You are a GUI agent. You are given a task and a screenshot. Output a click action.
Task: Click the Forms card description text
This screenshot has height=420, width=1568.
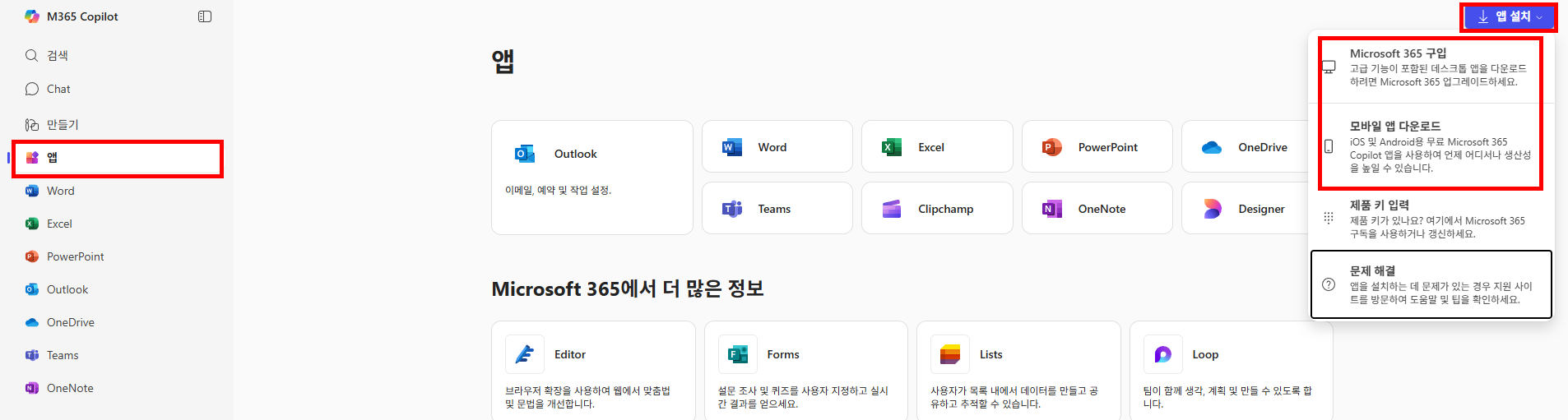point(803,397)
